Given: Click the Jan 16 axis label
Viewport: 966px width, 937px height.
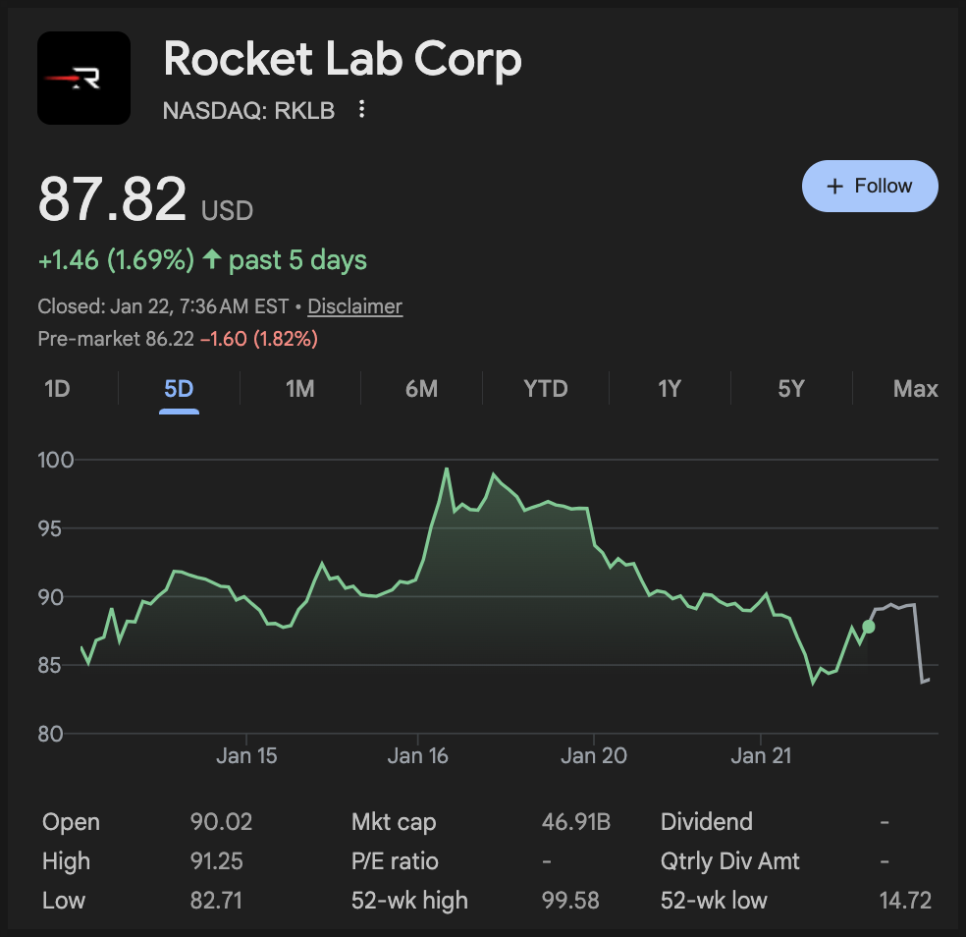Looking at the screenshot, I should 418,755.
